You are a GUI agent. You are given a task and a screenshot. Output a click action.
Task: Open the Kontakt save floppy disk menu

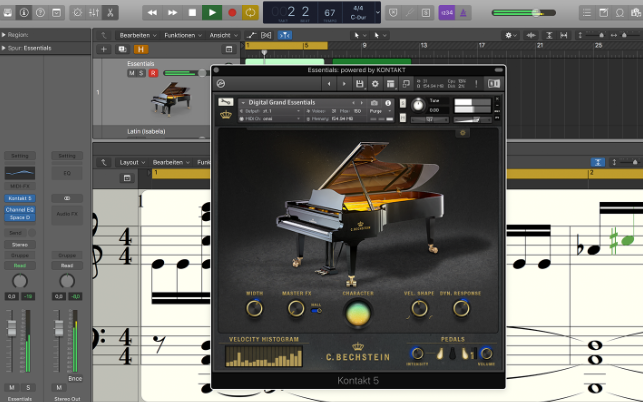(360, 84)
